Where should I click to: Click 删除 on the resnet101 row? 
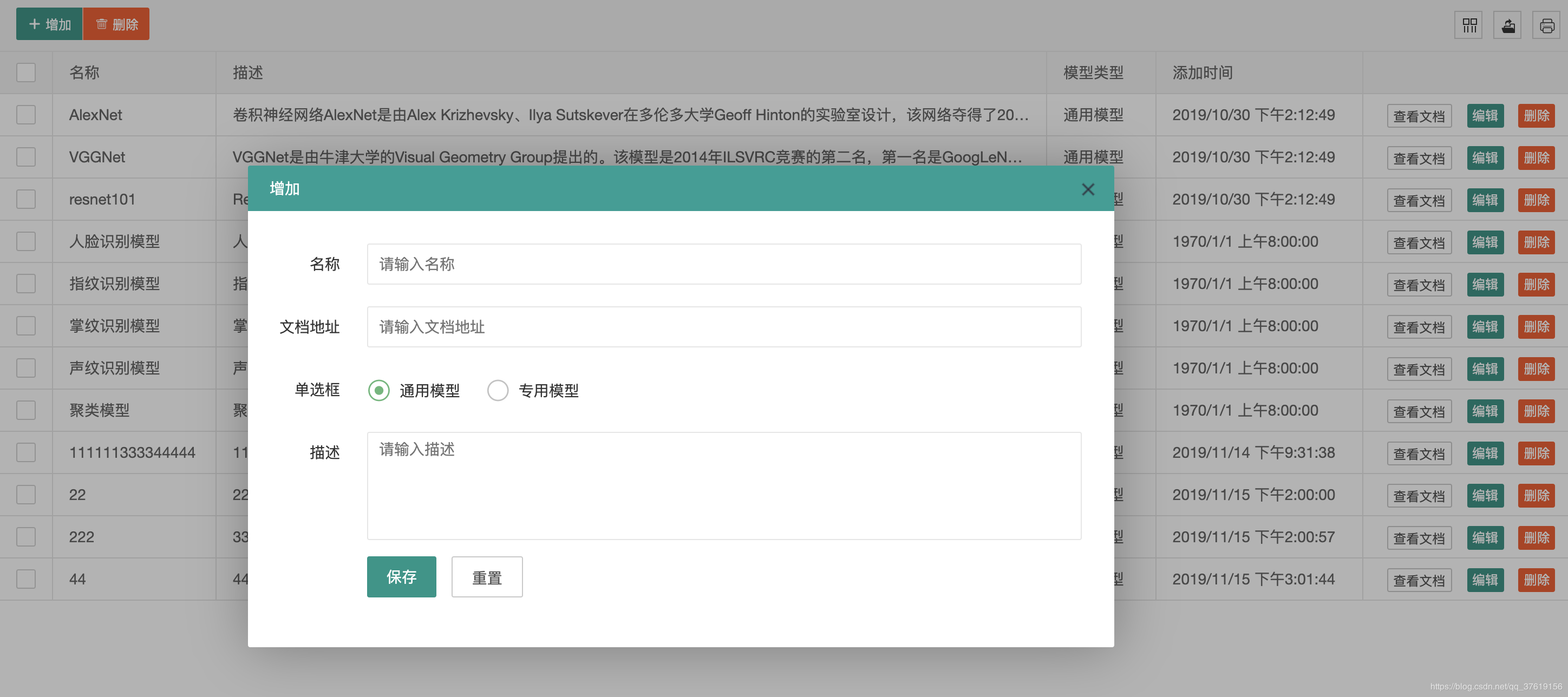coord(1536,200)
